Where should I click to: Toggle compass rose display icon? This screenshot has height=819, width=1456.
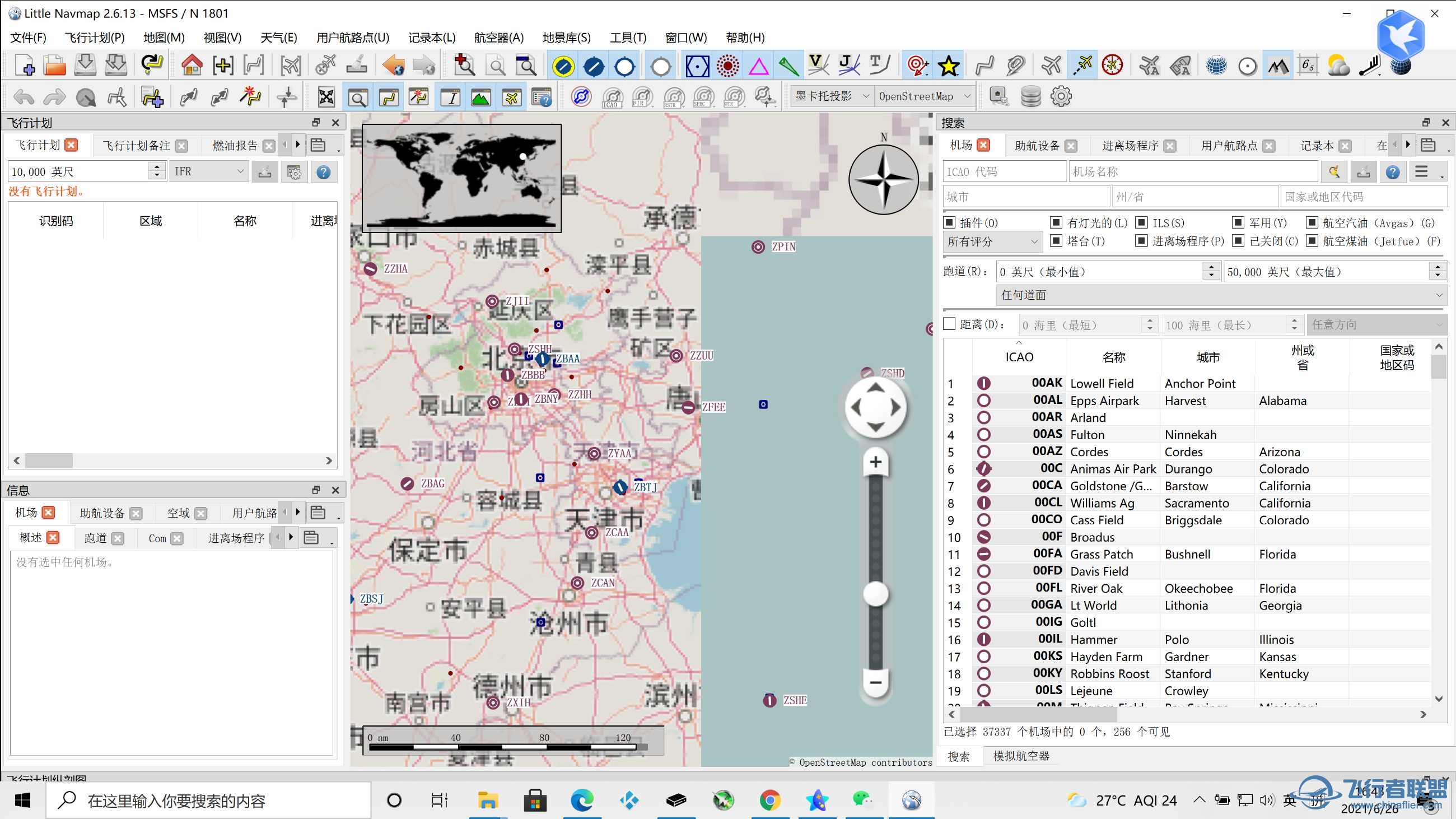pos(1112,66)
